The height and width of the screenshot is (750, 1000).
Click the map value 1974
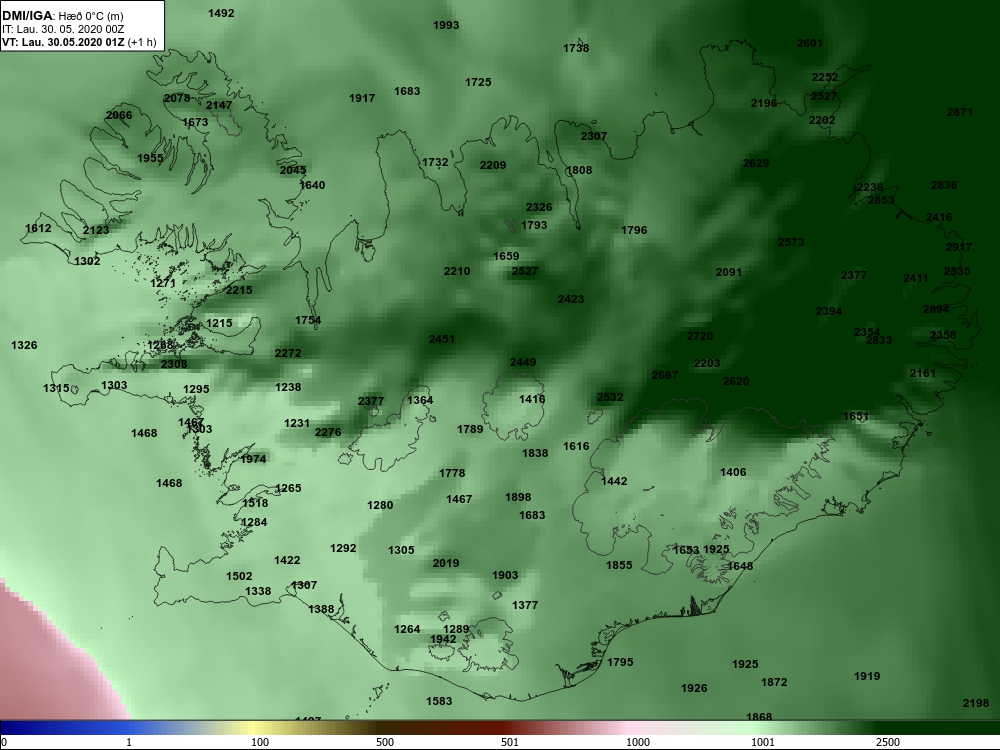253,459
